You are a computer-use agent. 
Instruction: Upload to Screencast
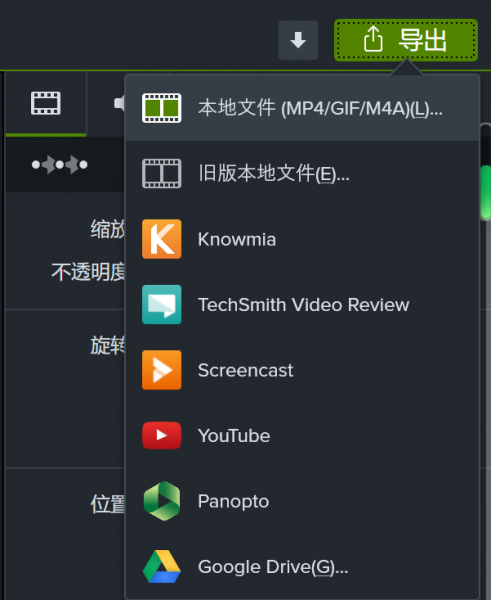pos(302,370)
